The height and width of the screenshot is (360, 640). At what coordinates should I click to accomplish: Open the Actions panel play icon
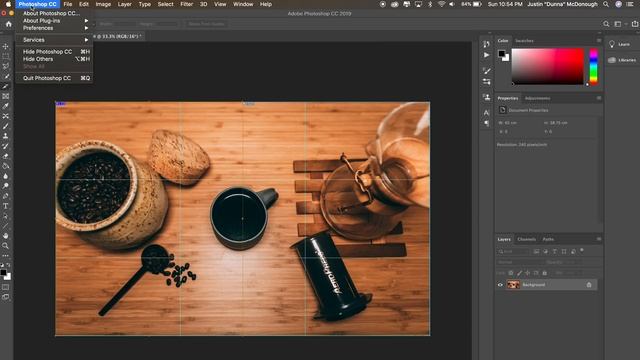pyautogui.click(x=487, y=55)
